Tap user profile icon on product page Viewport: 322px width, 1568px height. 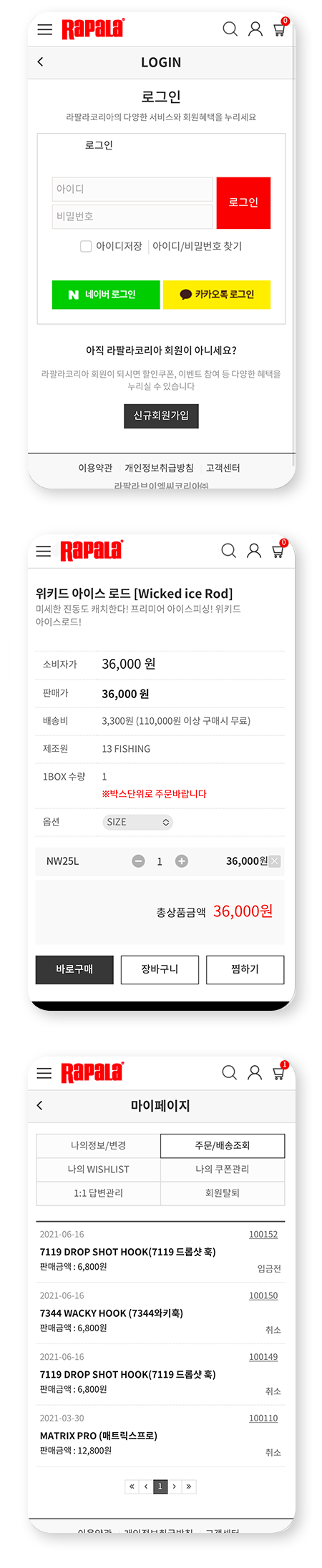(254, 550)
